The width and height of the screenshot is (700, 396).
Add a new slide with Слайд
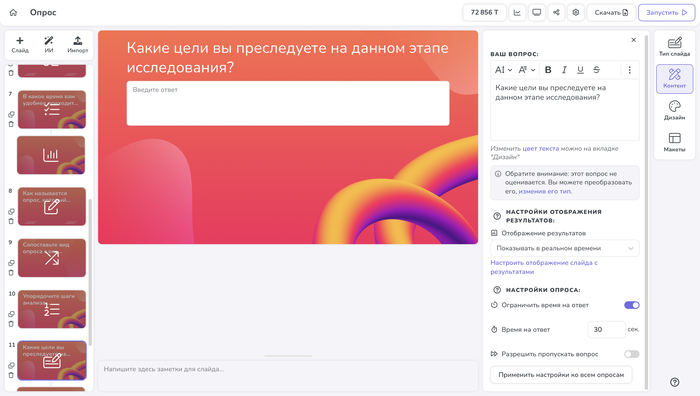tap(20, 45)
